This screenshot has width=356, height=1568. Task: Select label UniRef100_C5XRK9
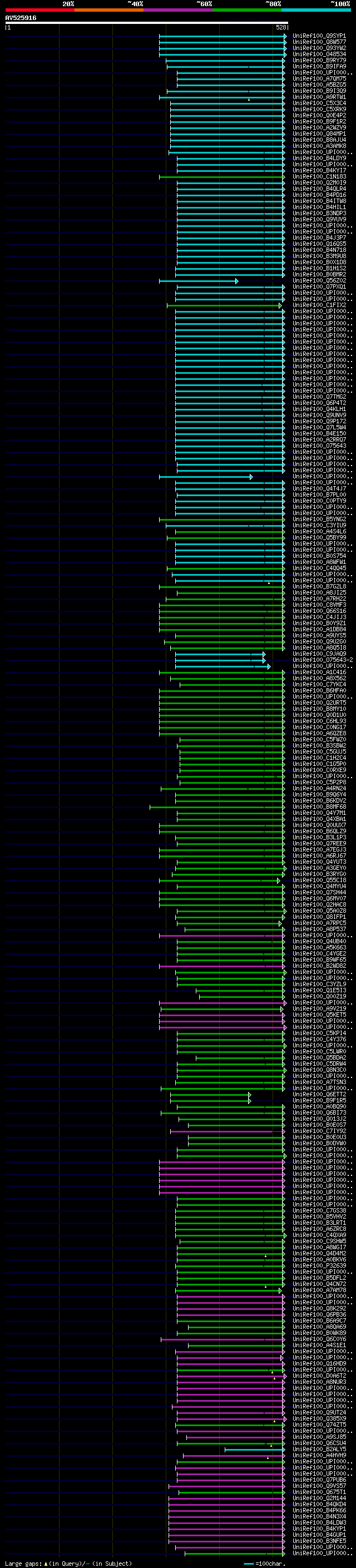pos(319,110)
